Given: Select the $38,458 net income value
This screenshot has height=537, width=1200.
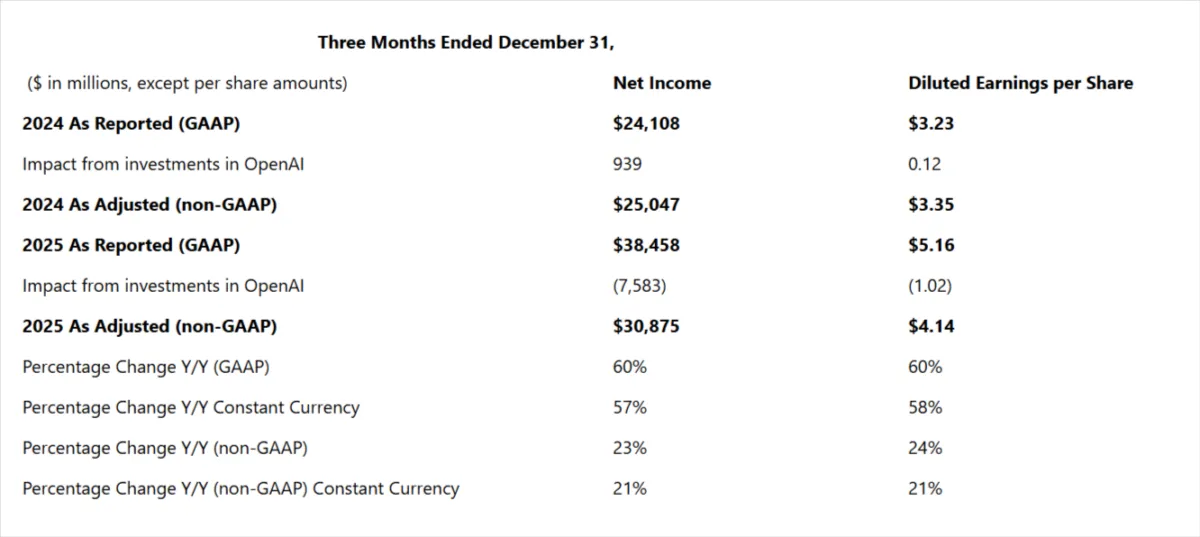Looking at the screenshot, I should (646, 245).
